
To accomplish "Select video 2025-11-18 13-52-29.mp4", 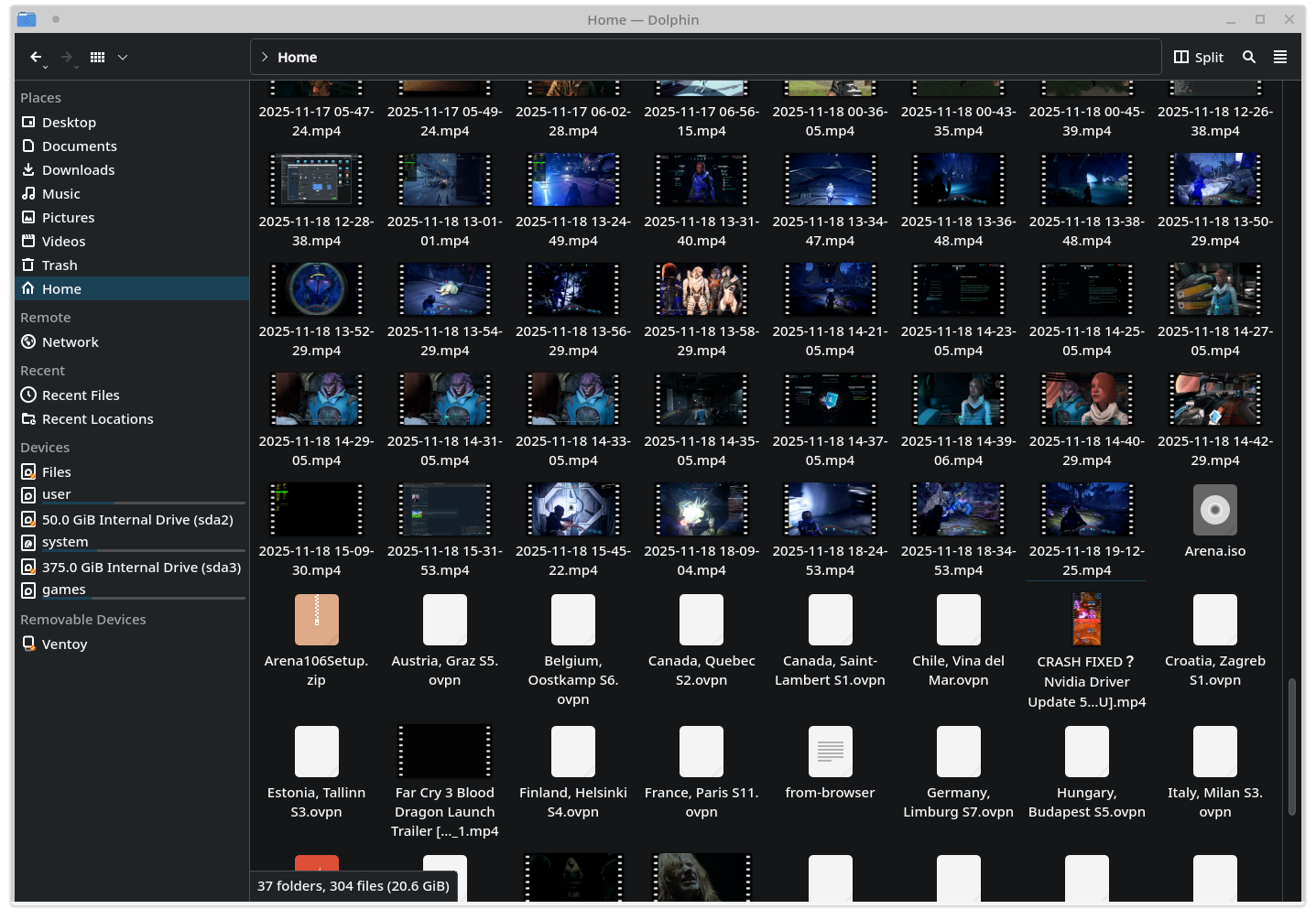I will coord(316,310).
